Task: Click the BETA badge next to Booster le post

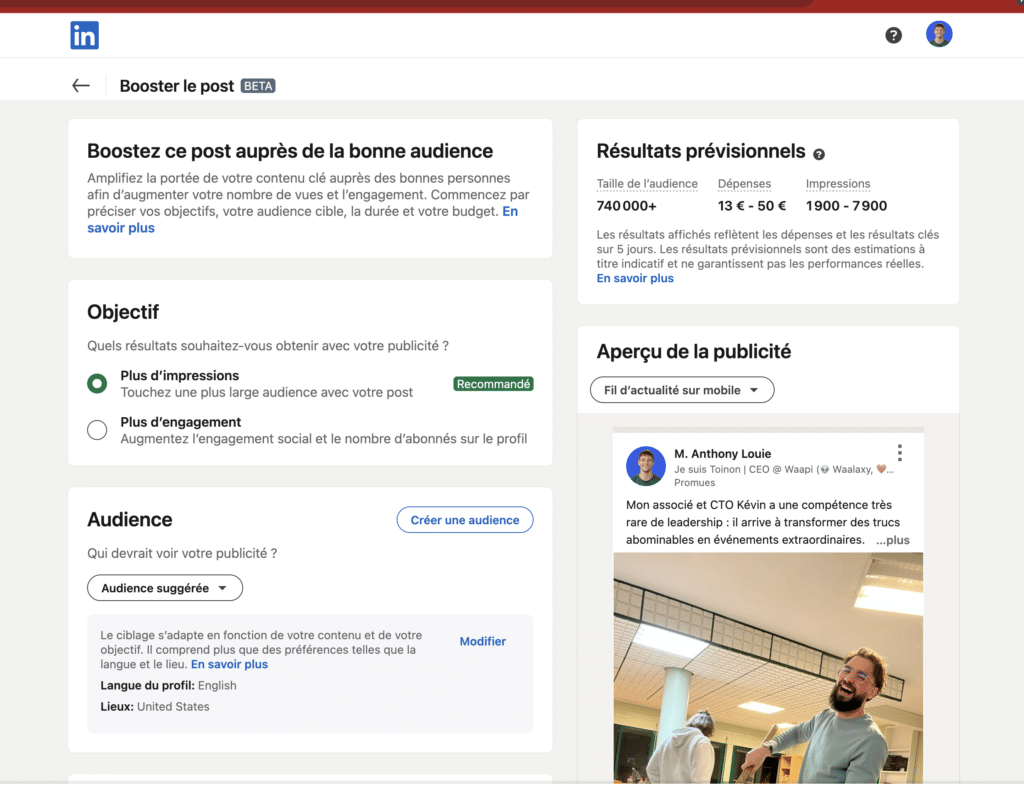Action: point(258,86)
